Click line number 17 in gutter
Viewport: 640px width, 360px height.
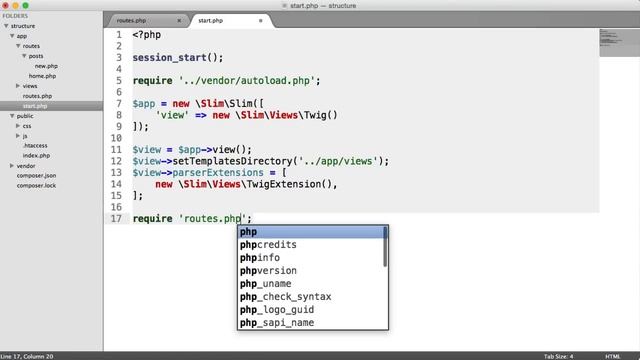(116, 219)
